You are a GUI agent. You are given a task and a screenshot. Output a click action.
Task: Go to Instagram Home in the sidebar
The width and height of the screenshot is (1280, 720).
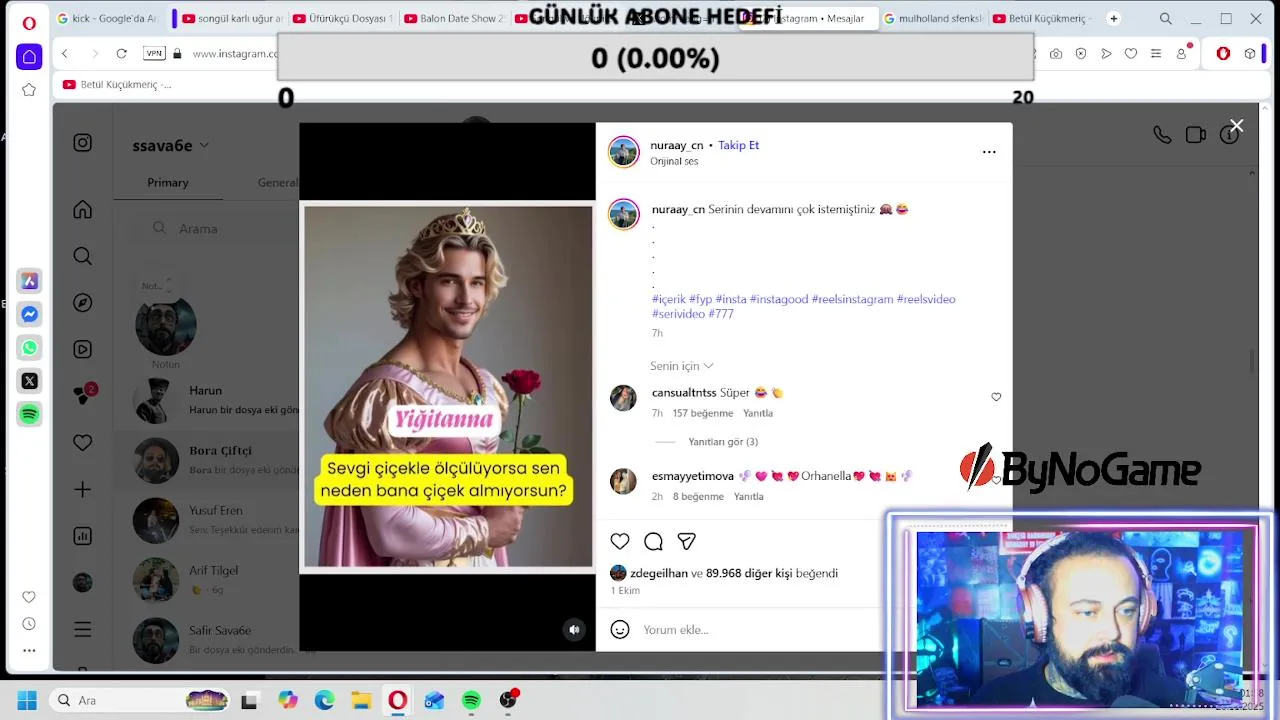coord(83,209)
